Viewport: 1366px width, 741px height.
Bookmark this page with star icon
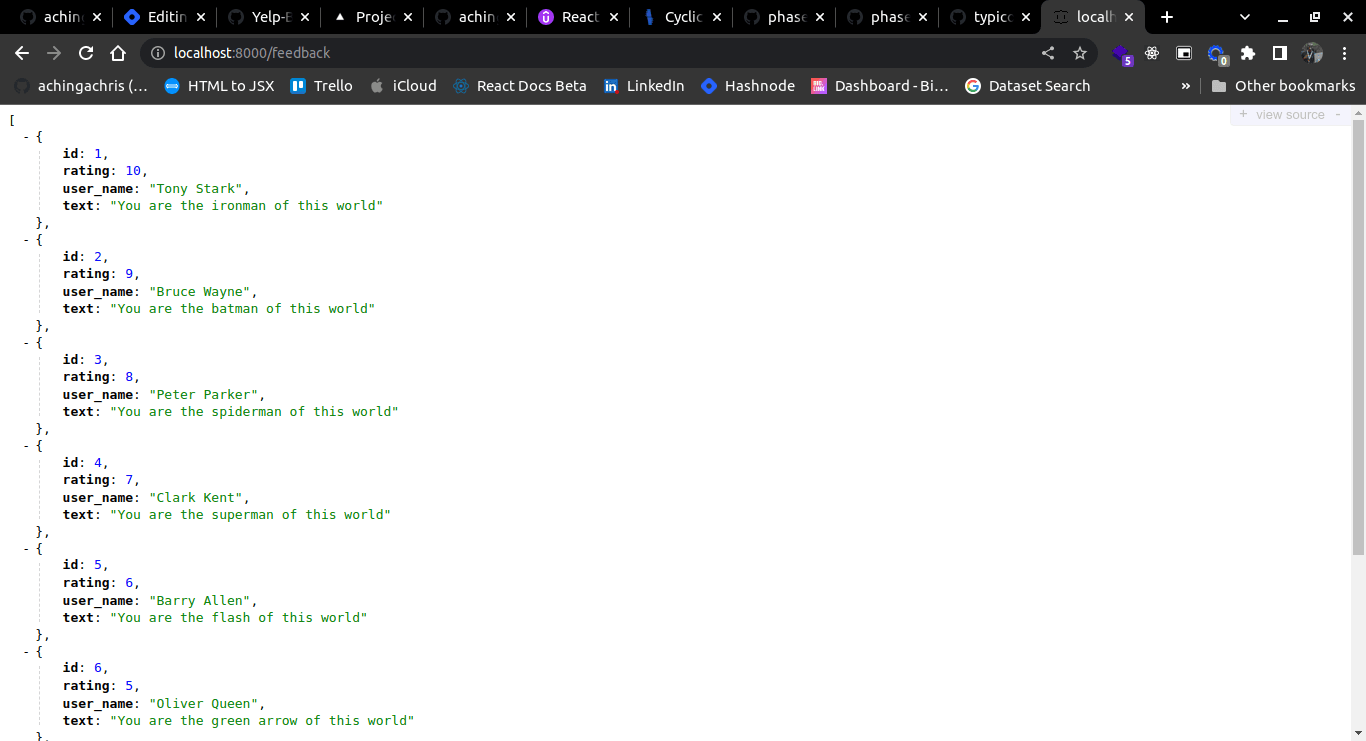1080,53
